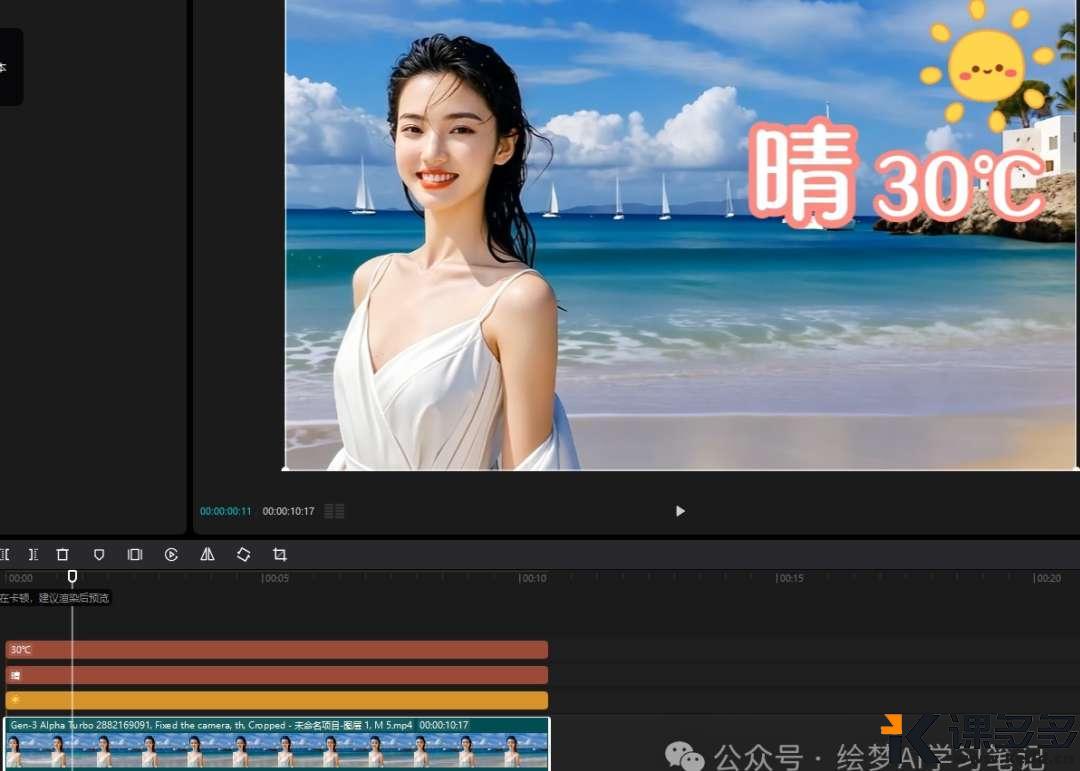Click the 00:00:00:11 timecode display
The height and width of the screenshot is (771, 1080).
point(224,510)
